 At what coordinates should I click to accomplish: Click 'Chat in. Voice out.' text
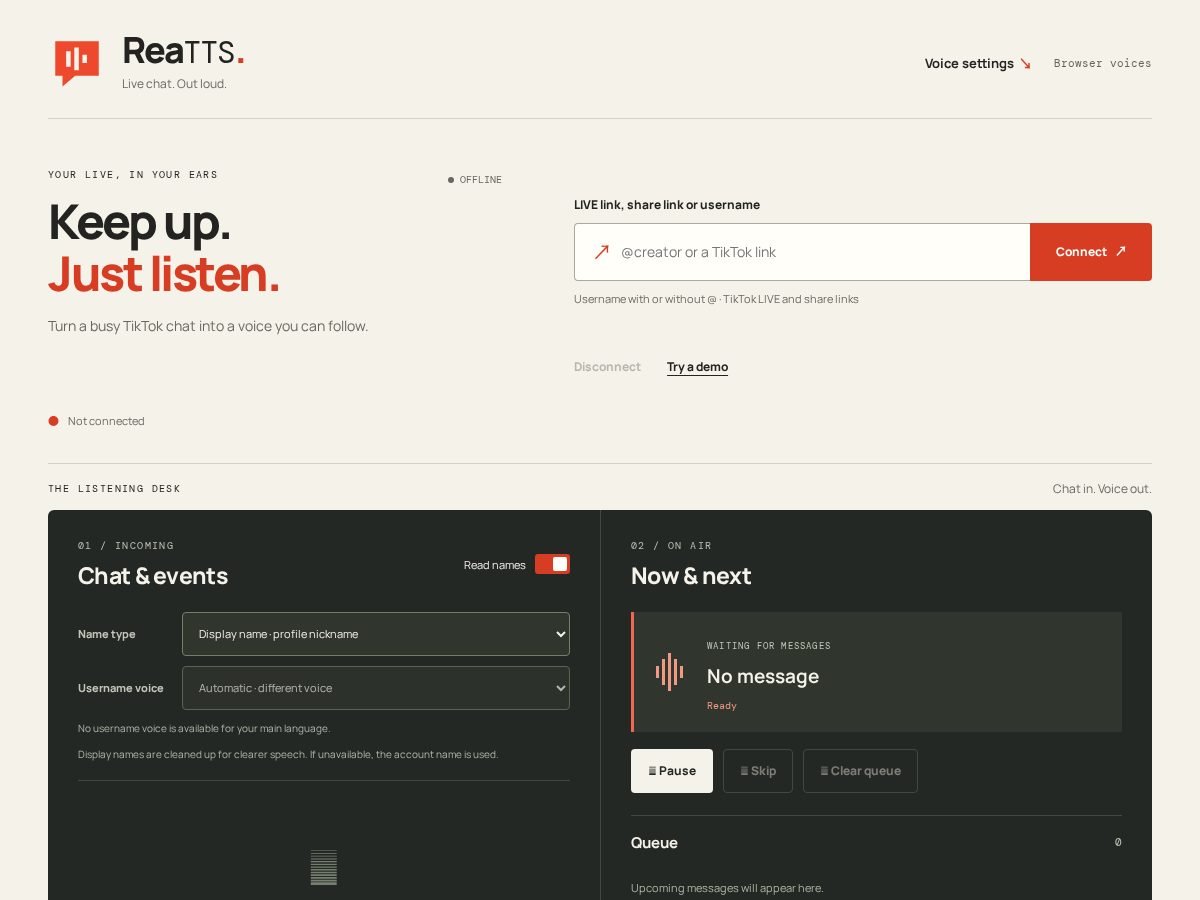(1102, 489)
